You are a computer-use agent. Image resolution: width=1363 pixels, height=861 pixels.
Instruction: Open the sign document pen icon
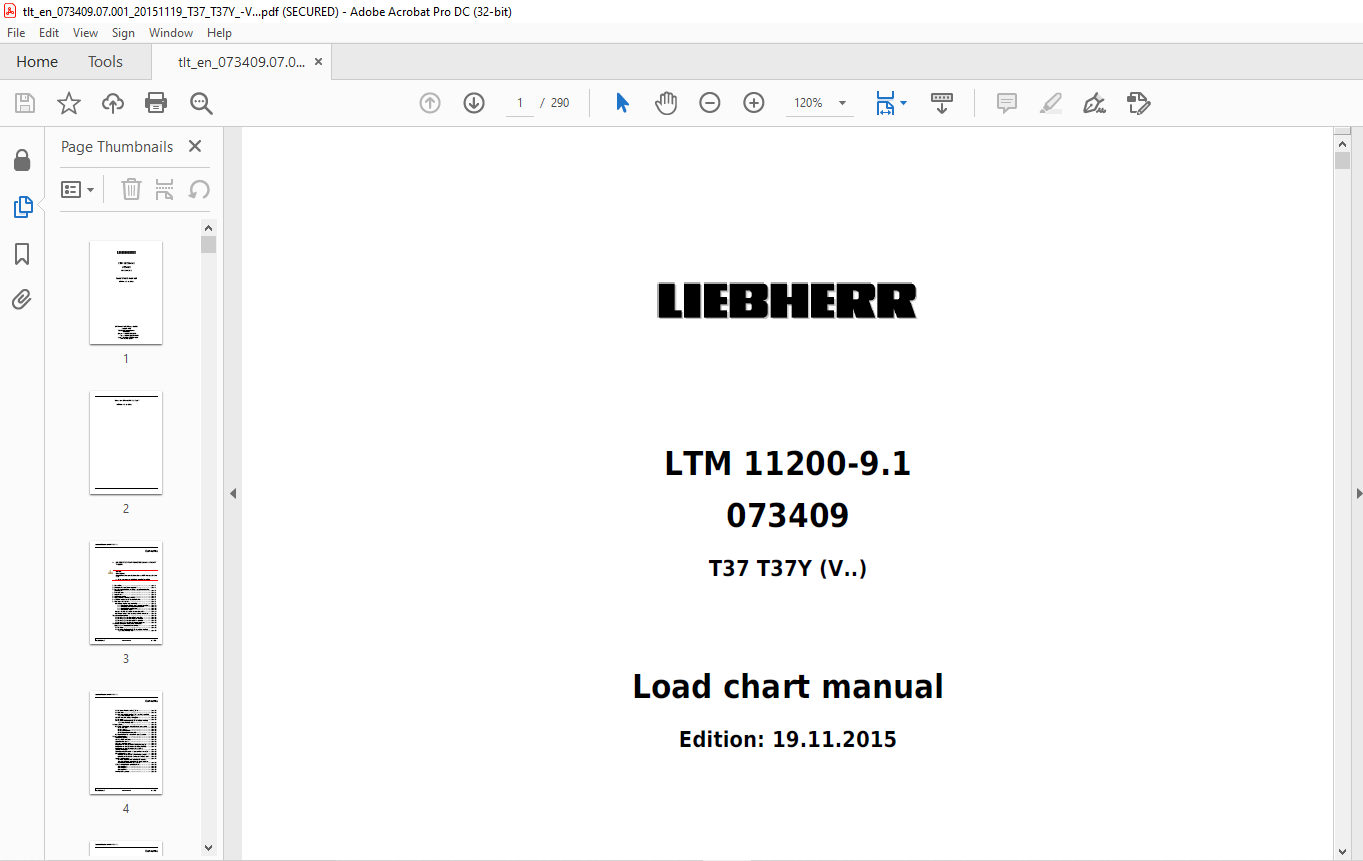click(1094, 103)
